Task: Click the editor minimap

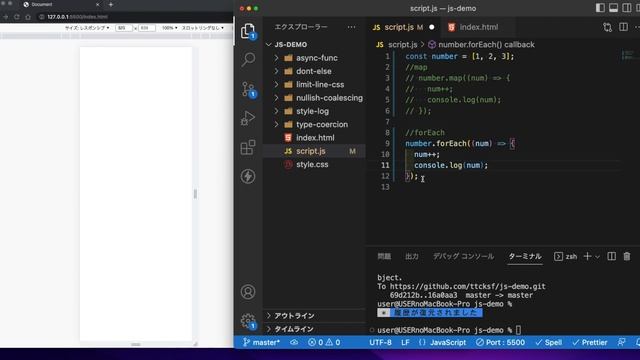Action: tap(628, 55)
